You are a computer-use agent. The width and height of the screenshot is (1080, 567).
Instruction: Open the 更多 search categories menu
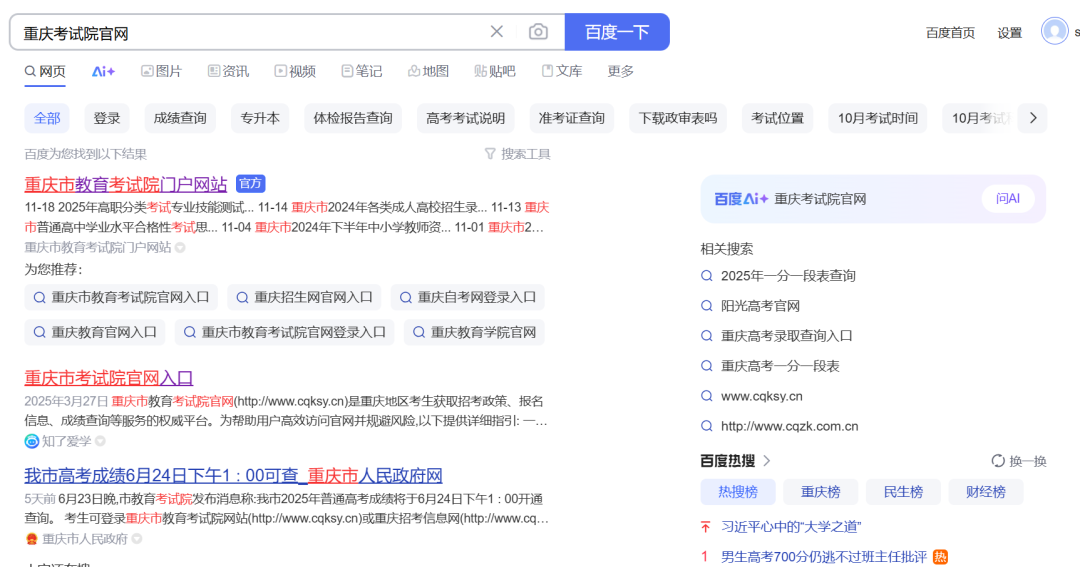click(x=621, y=71)
